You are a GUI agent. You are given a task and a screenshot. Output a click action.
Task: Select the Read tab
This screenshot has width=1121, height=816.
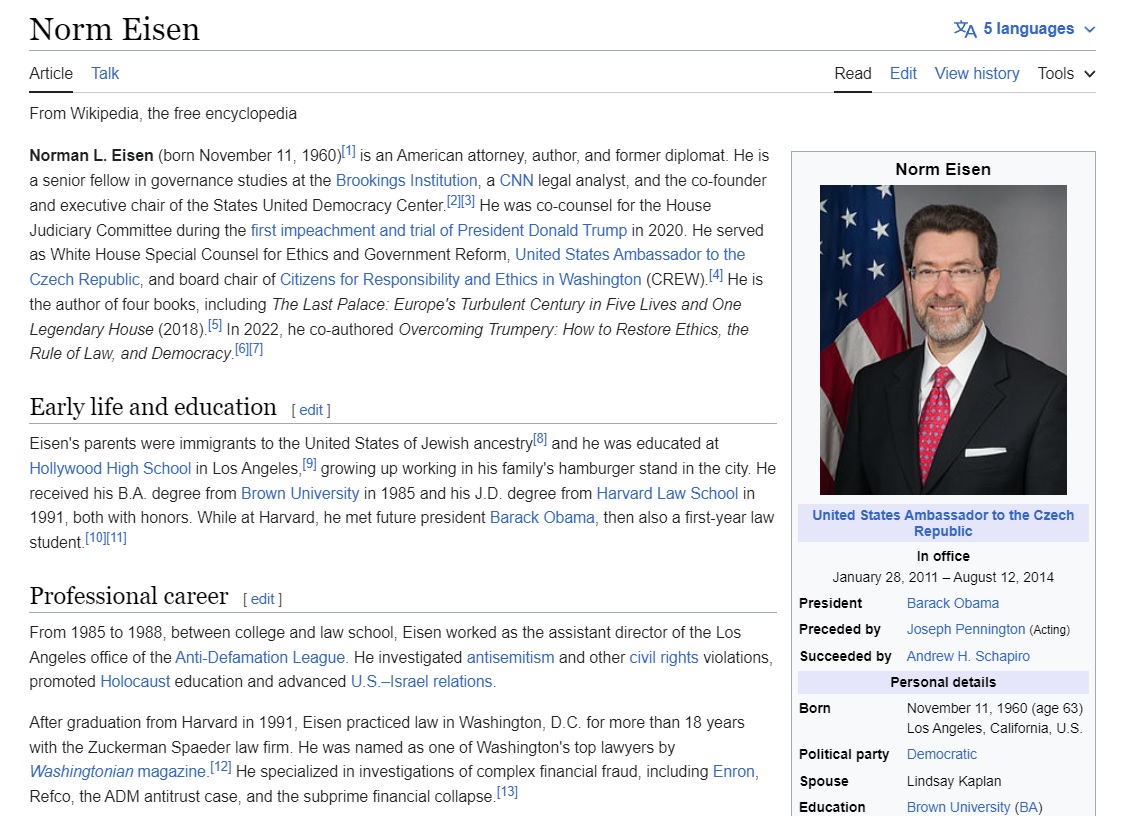click(x=853, y=74)
